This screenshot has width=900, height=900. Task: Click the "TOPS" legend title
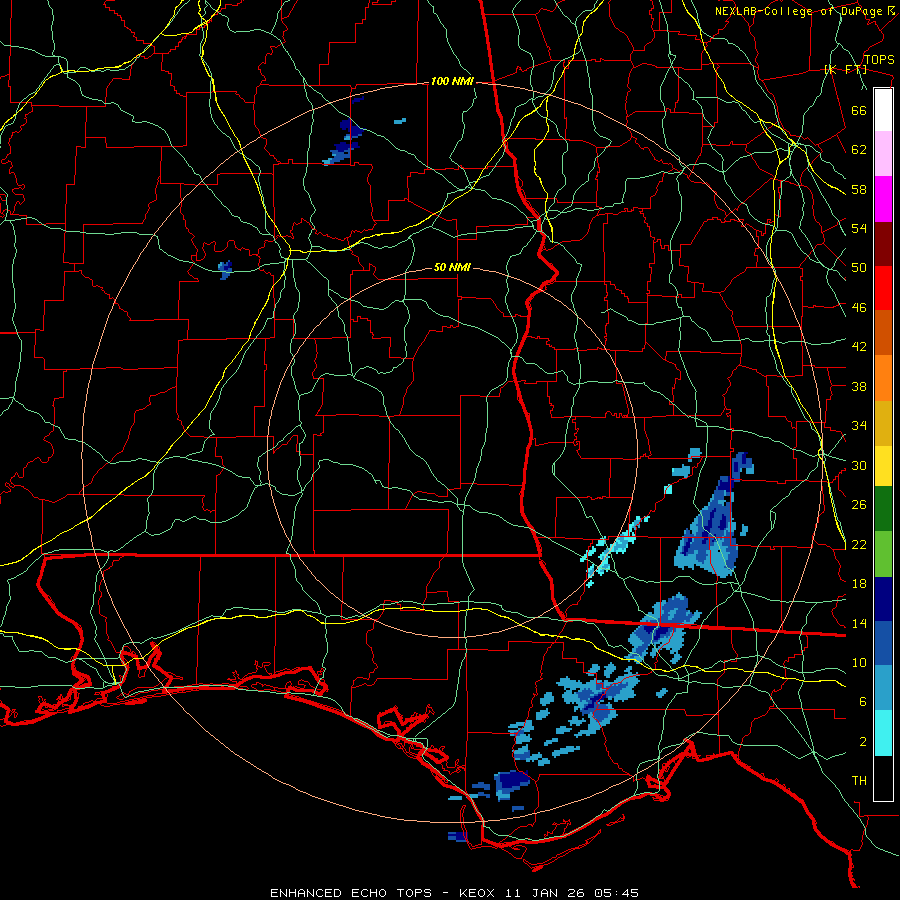pos(879,60)
